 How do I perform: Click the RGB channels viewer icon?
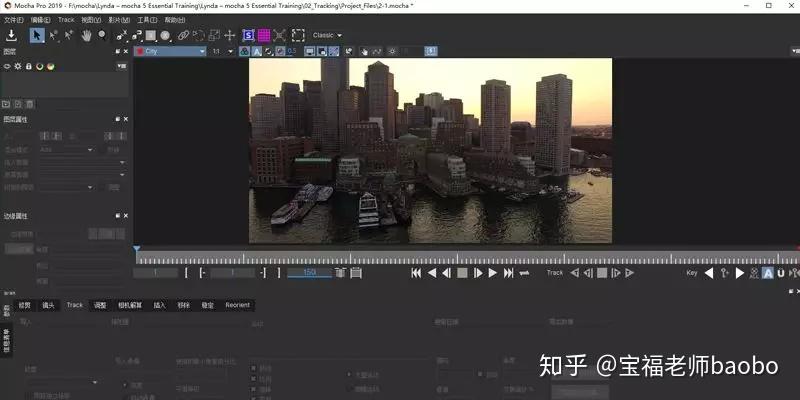(x=244, y=51)
